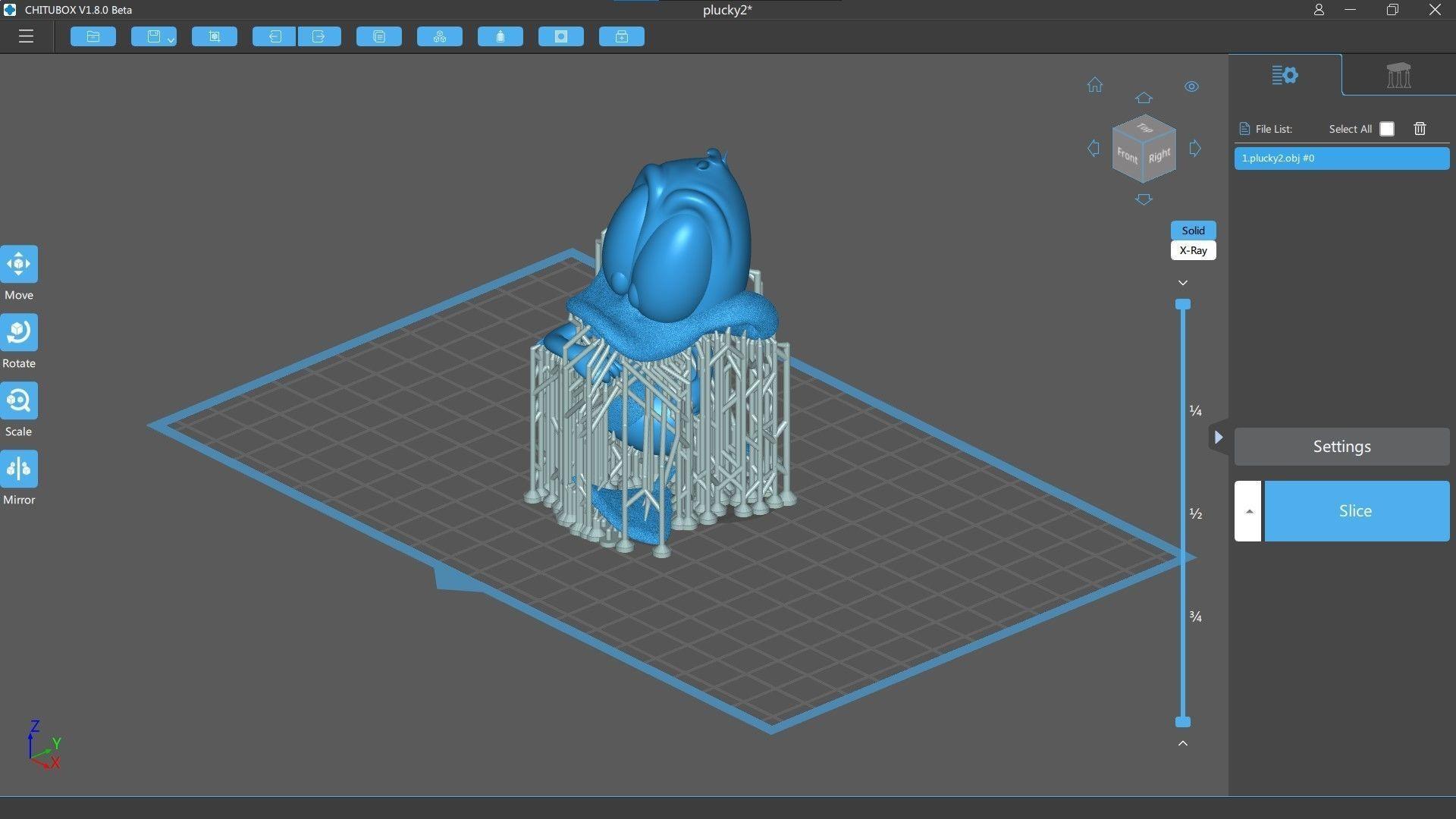The image size is (1456, 819).
Task: Select 1.plucky2.obj in the file list
Action: tap(1341, 157)
